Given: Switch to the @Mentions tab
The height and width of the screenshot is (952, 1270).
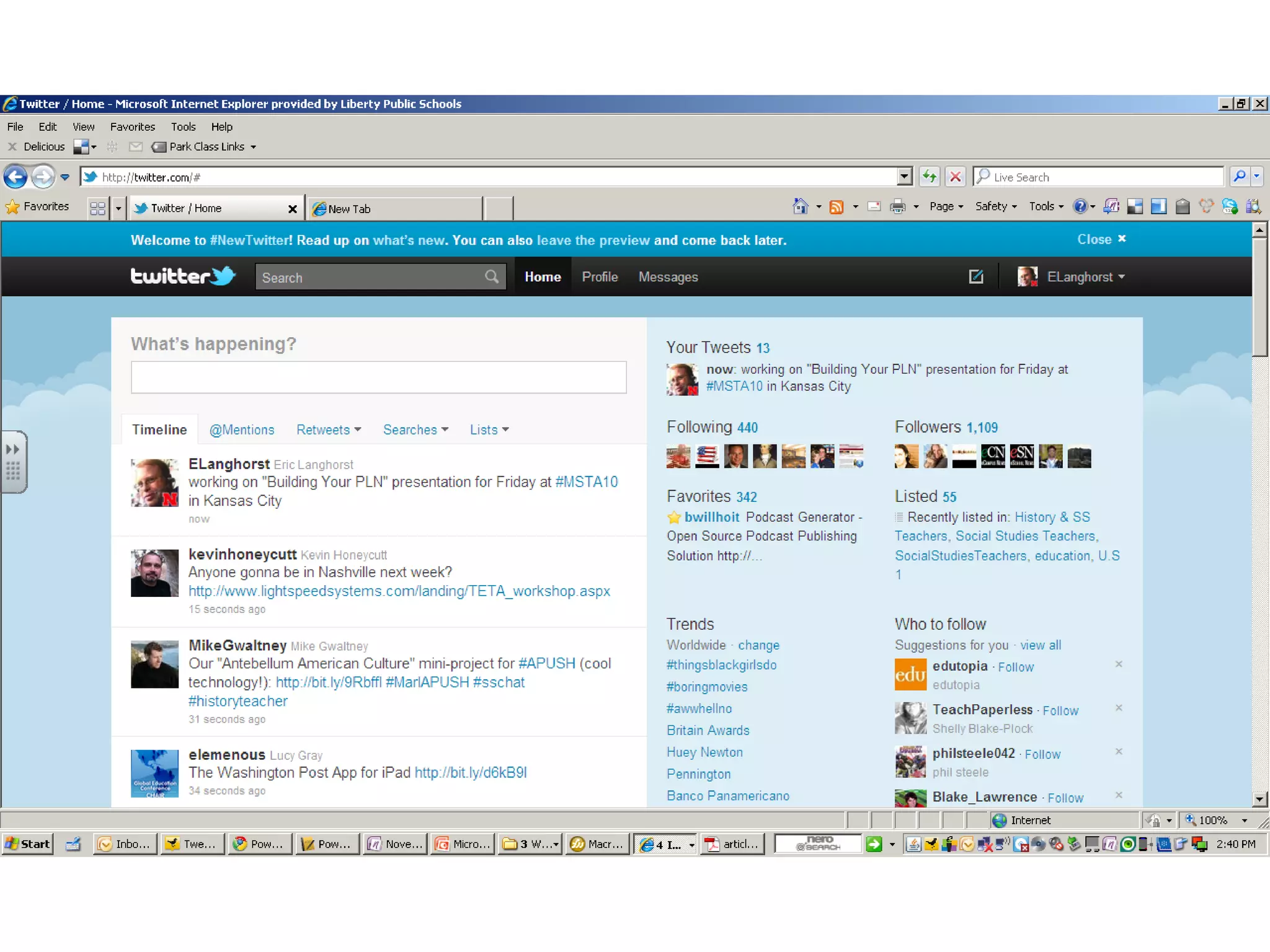Looking at the screenshot, I should (242, 430).
